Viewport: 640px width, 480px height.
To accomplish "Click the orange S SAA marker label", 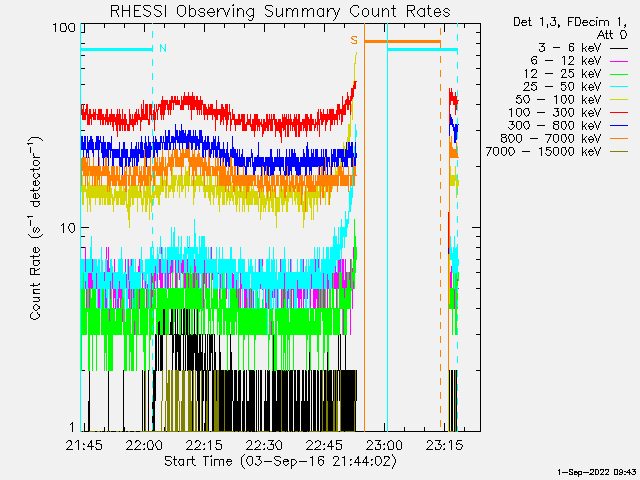I will [354, 40].
